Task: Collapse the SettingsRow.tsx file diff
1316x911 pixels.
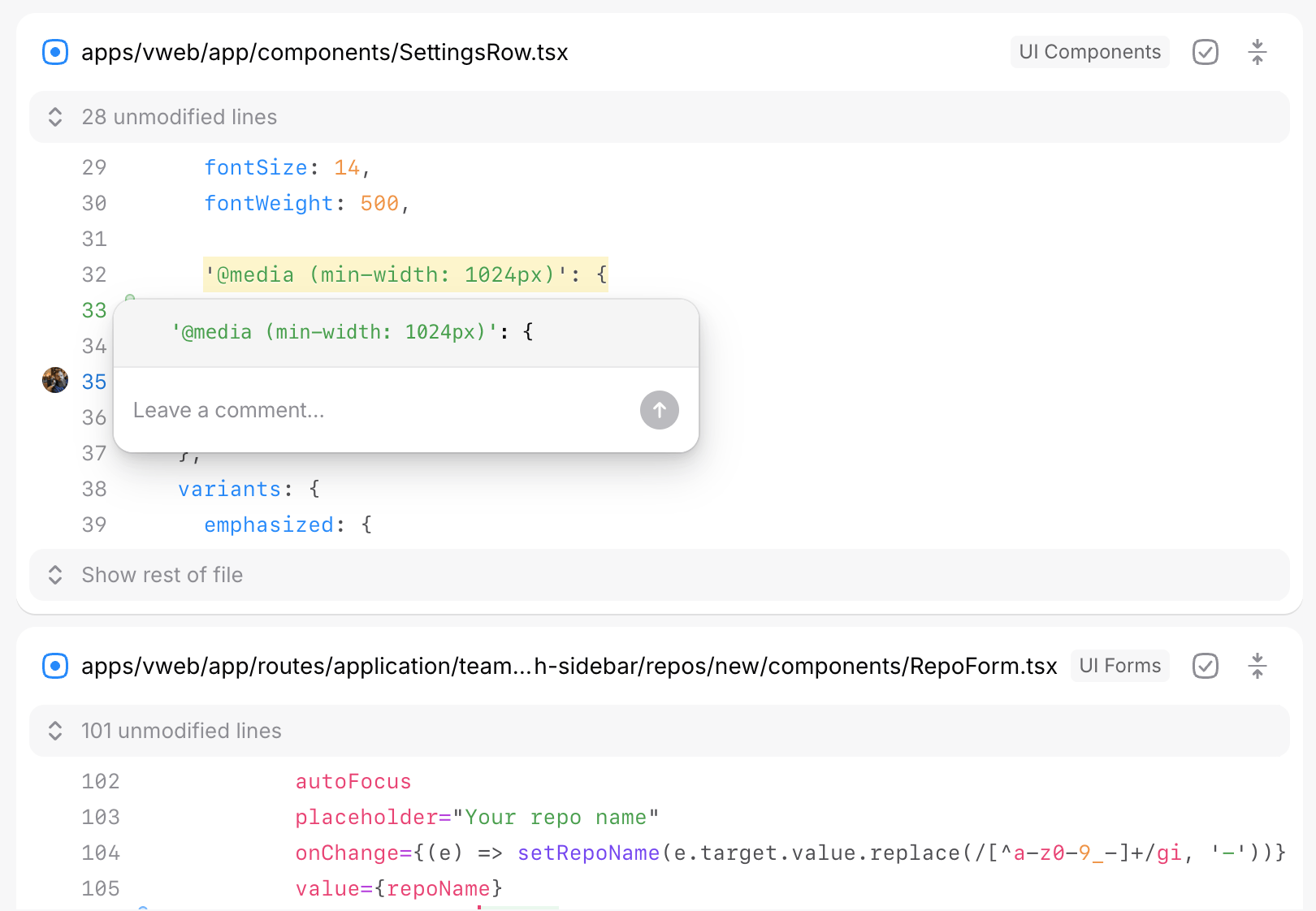Action: pos(1257,53)
